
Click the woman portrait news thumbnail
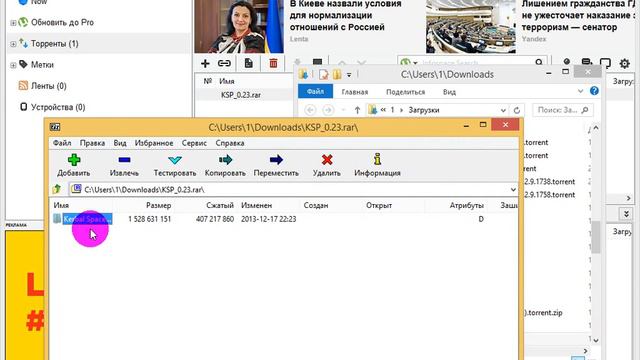point(239,27)
